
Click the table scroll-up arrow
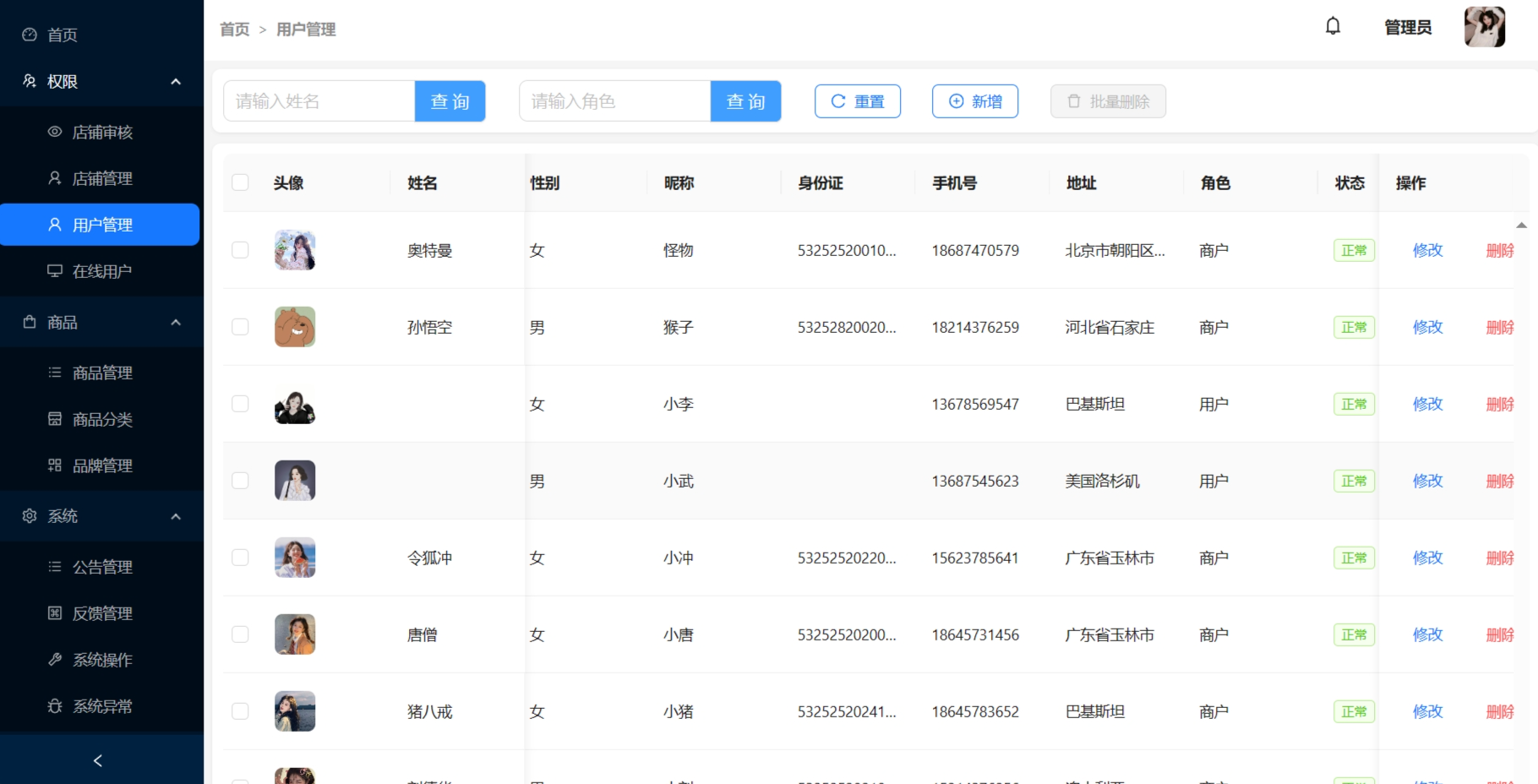pyautogui.click(x=1521, y=225)
